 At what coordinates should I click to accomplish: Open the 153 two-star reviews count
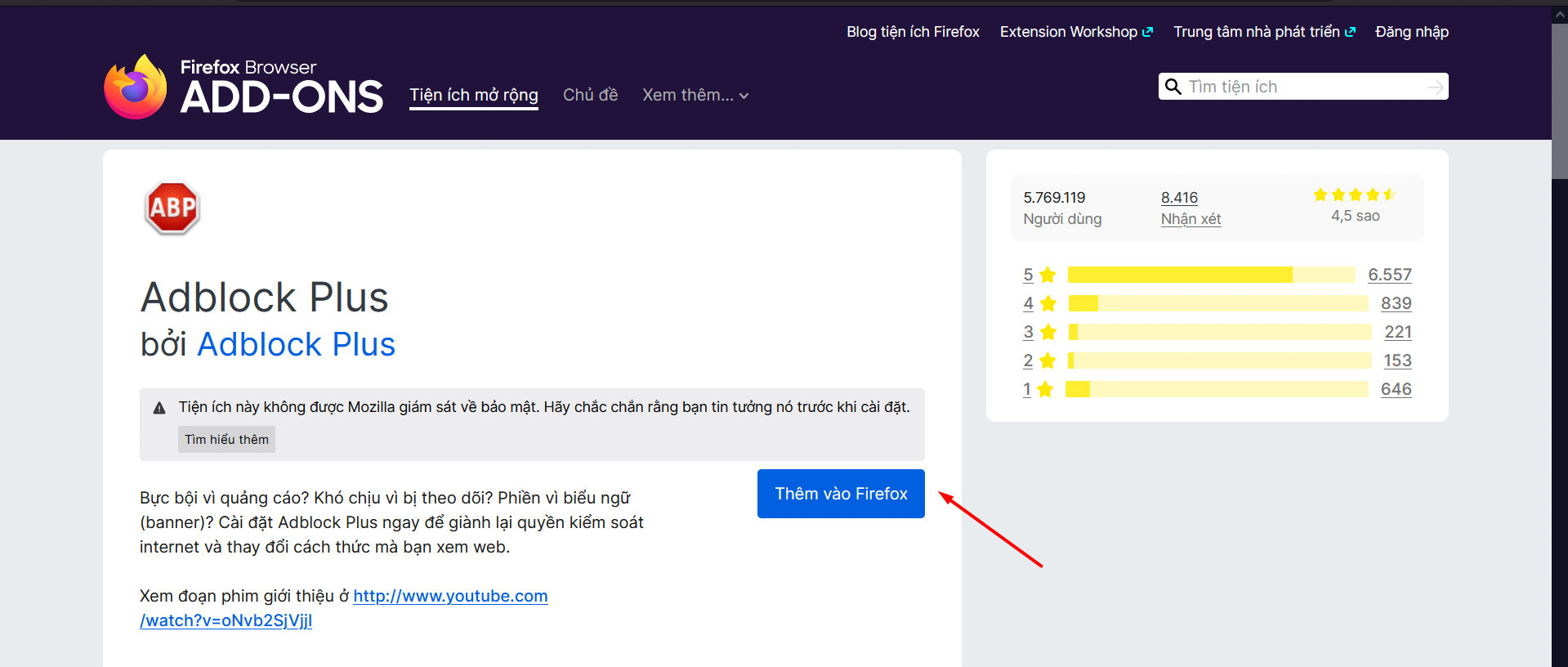[1397, 360]
